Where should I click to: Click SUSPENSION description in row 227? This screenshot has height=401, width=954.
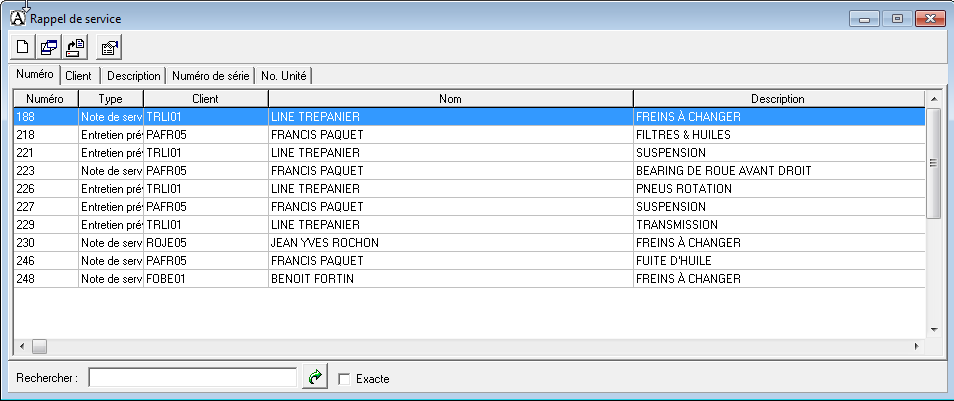pos(779,207)
